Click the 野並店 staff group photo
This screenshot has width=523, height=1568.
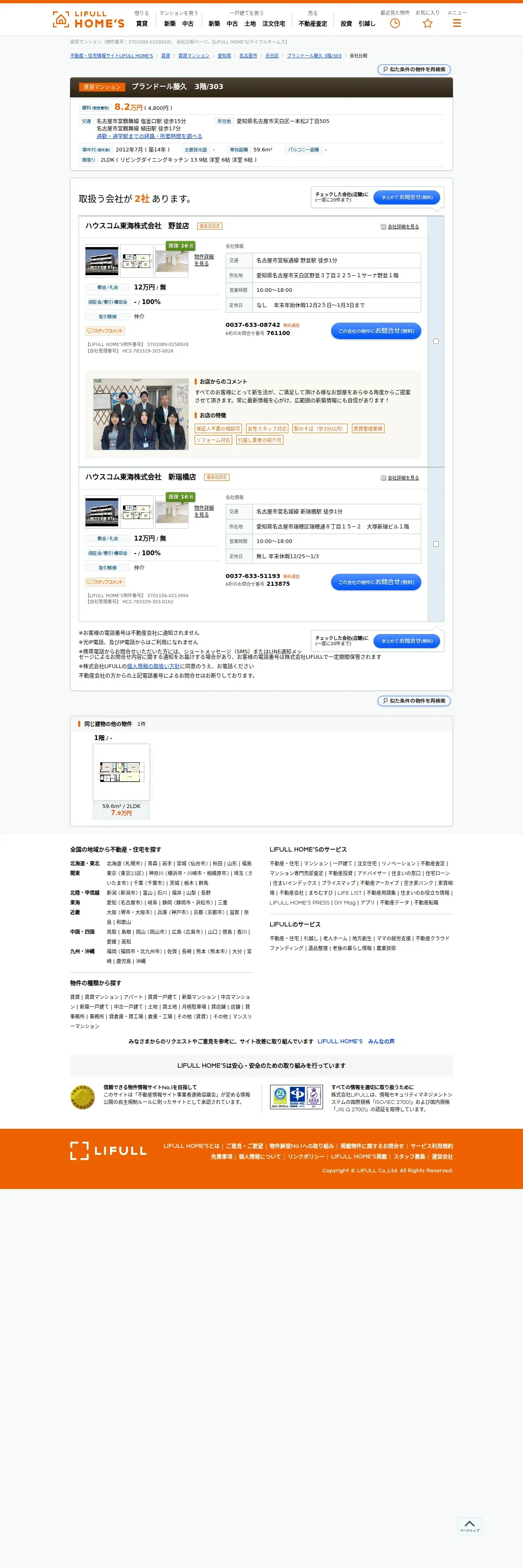pyautogui.click(x=141, y=414)
